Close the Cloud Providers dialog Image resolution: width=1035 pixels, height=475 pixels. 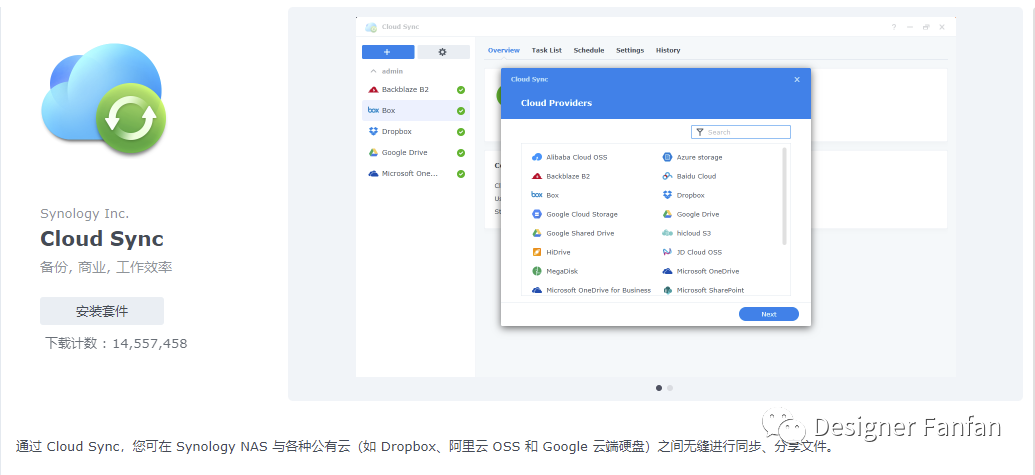pyautogui.click(x=797, y=80)
